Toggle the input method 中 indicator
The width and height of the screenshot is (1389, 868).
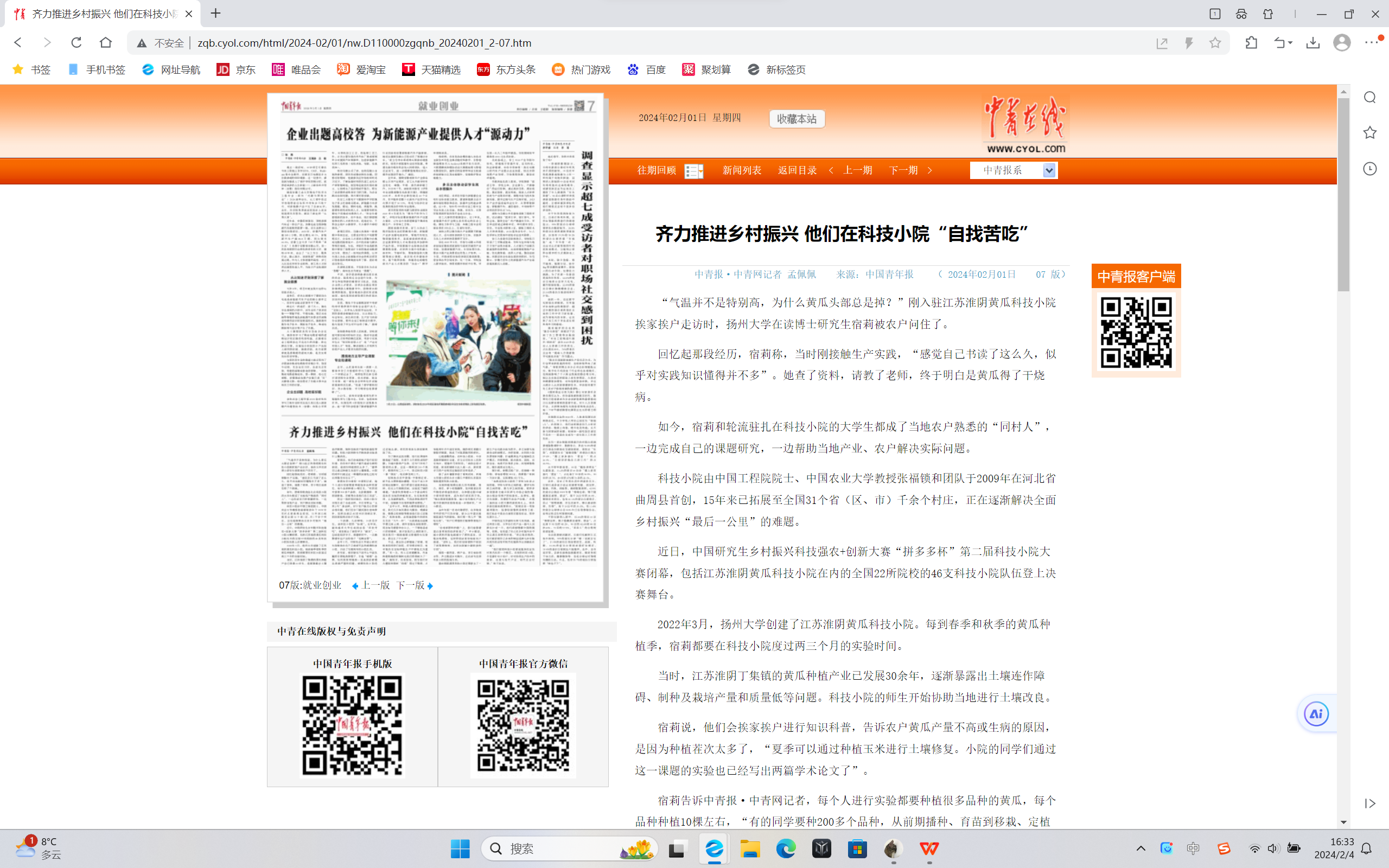(1193, 848)
